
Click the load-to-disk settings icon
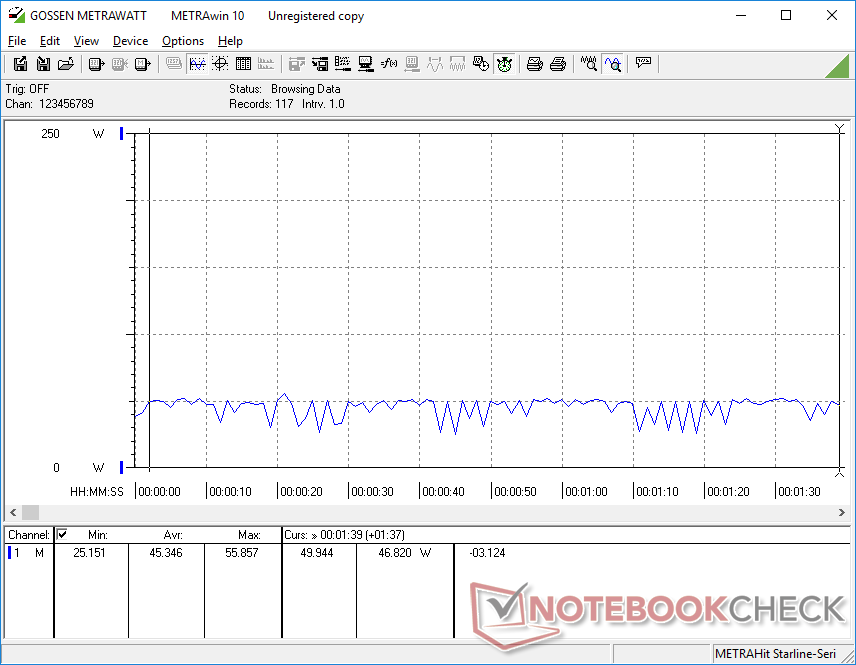click(x=320, y=64)
